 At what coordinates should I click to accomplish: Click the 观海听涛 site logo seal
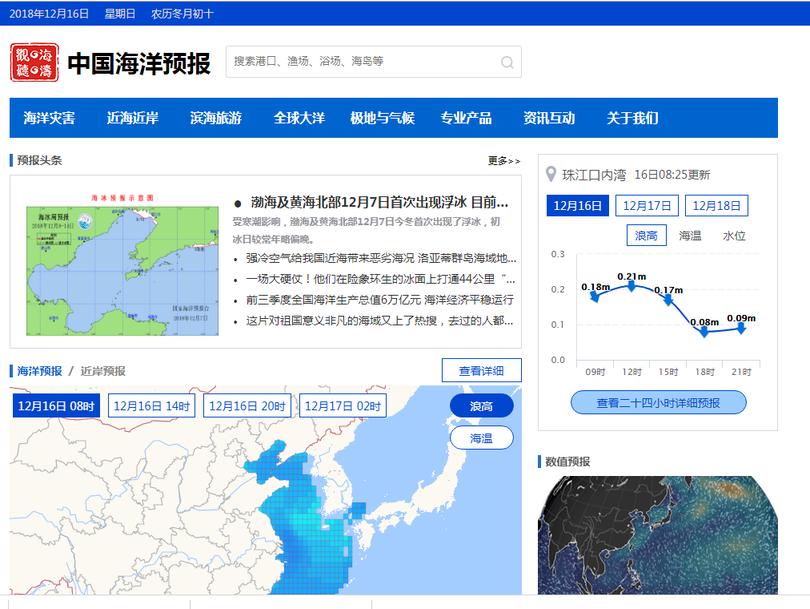[35, 62]
